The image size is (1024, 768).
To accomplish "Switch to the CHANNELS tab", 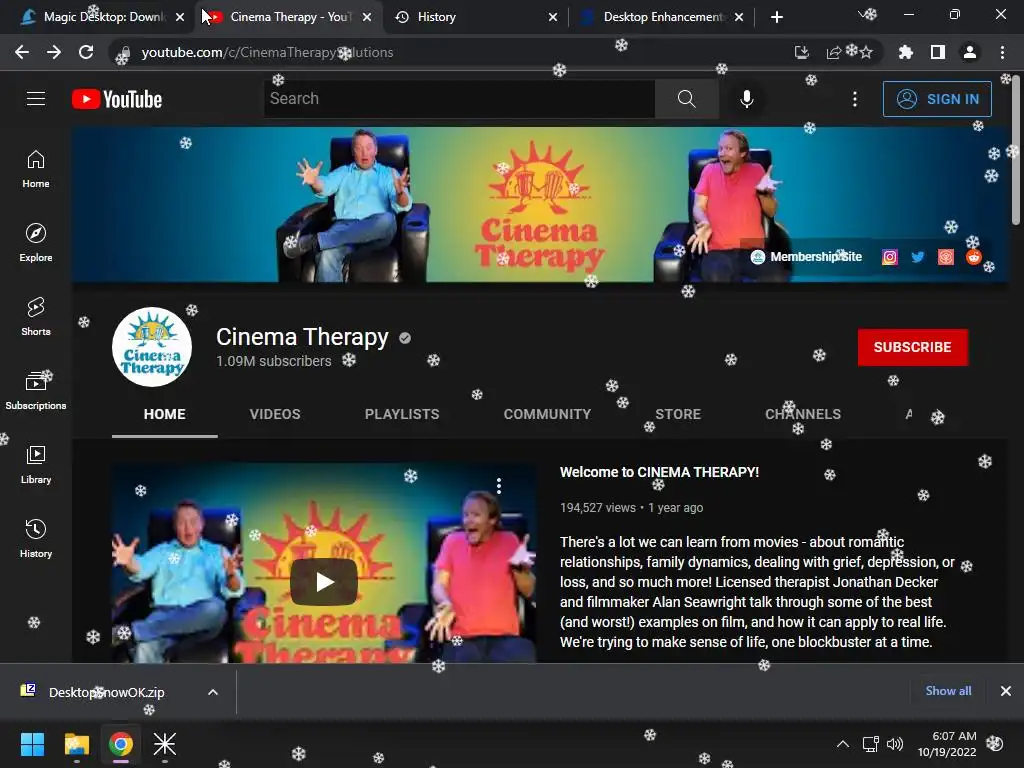I will [803, 414].
